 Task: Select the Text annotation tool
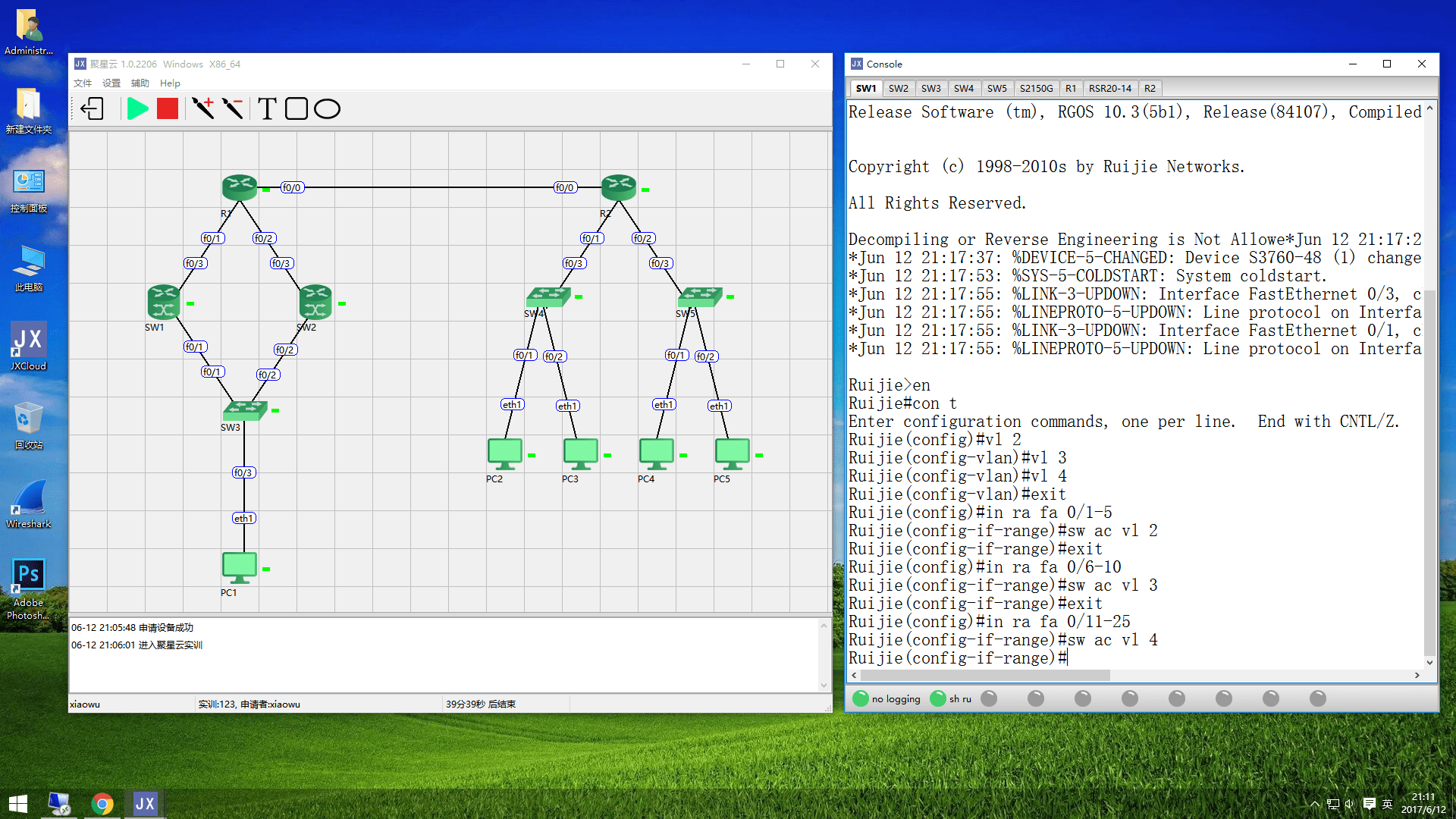coord(267,108)
